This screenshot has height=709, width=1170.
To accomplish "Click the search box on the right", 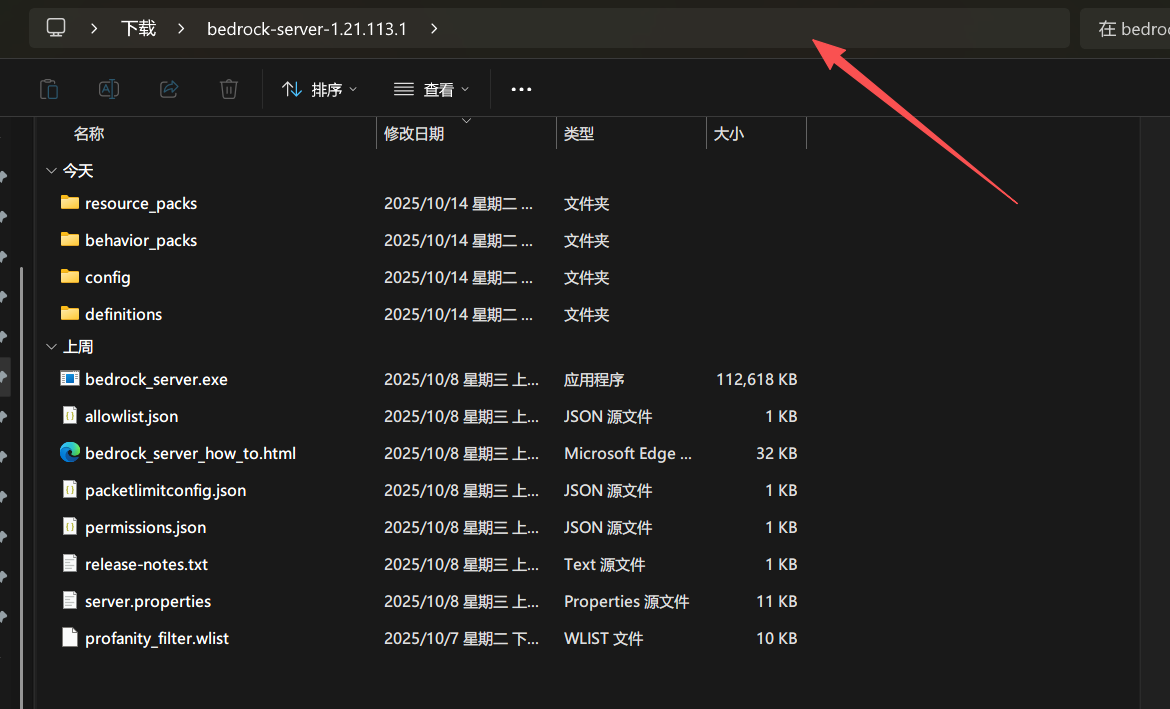I will 1128,29.
